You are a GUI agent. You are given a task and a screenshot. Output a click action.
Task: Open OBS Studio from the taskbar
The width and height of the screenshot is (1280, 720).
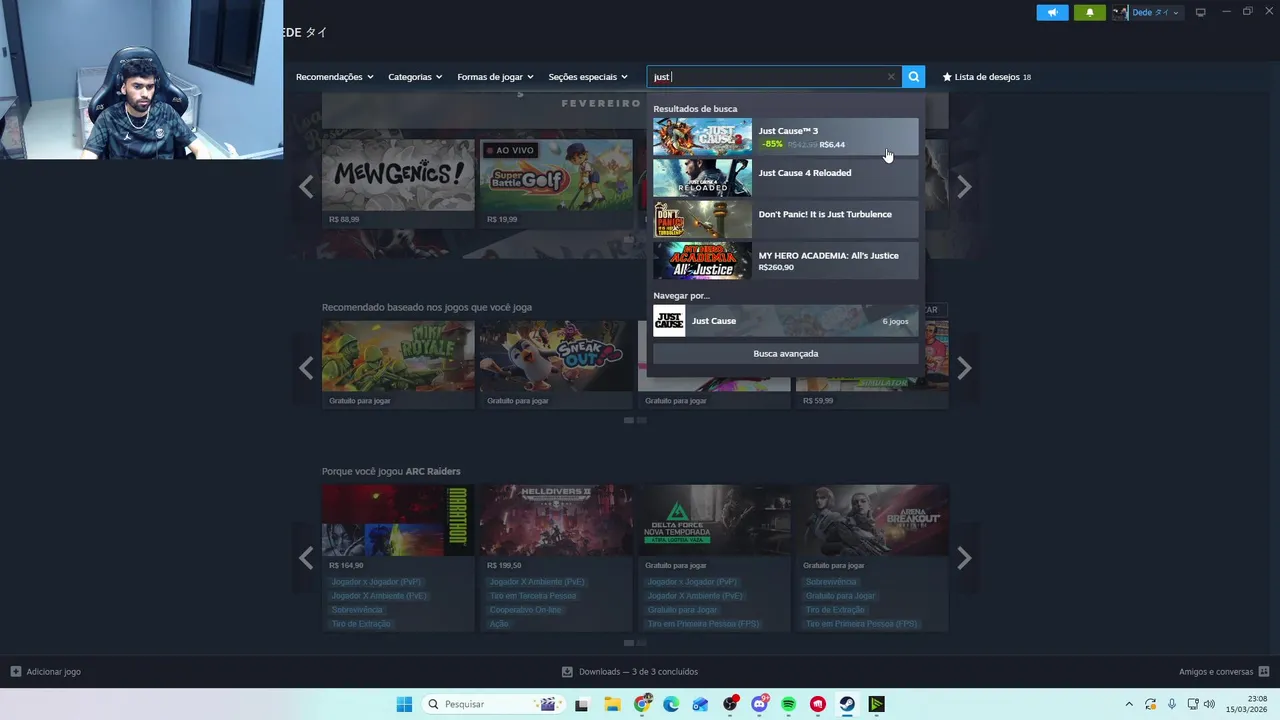click(730, 704)
